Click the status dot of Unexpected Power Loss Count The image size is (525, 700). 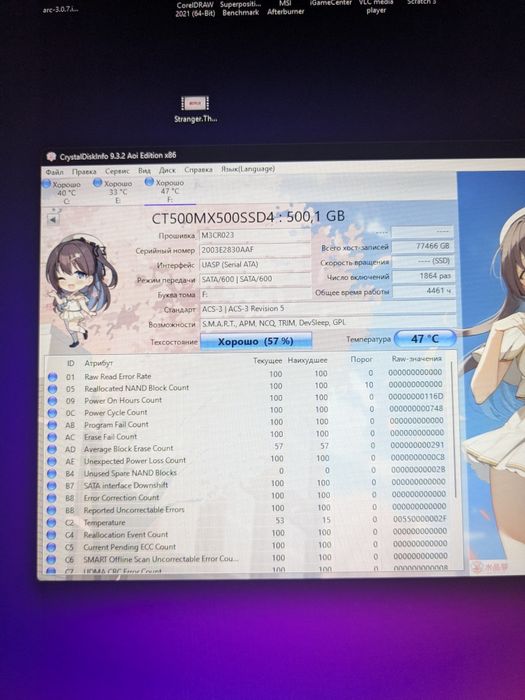click(x=52, y=461)
